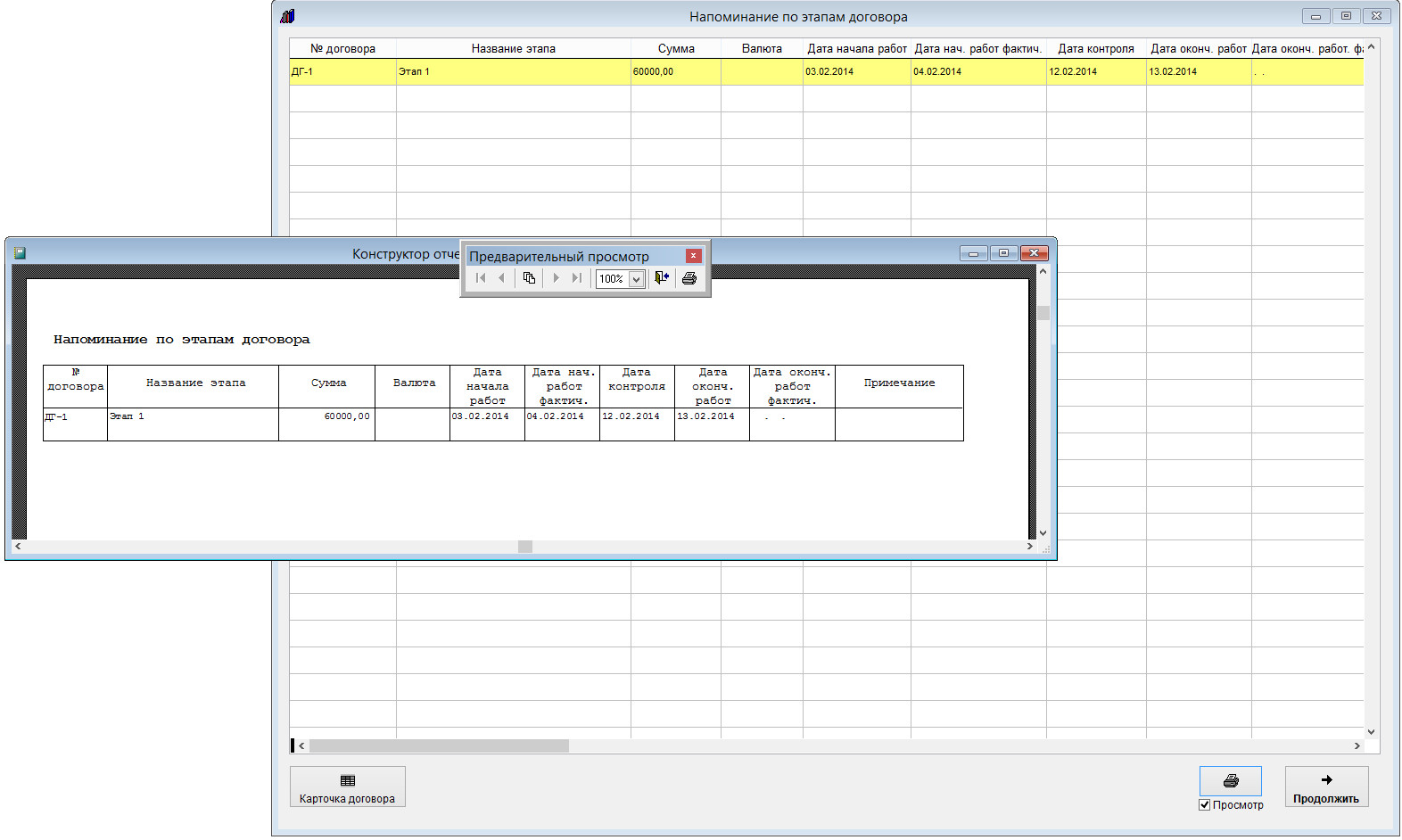Print the report from the preview toolbar
Screen dimensions: 1402x840
tap(689, 278)
